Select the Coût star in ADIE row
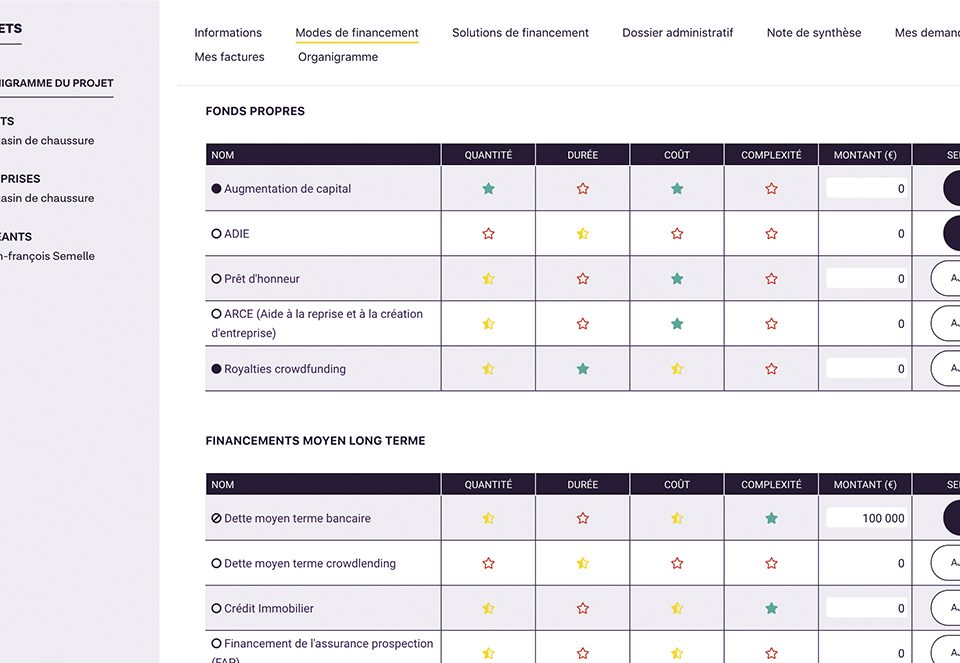 677,234
